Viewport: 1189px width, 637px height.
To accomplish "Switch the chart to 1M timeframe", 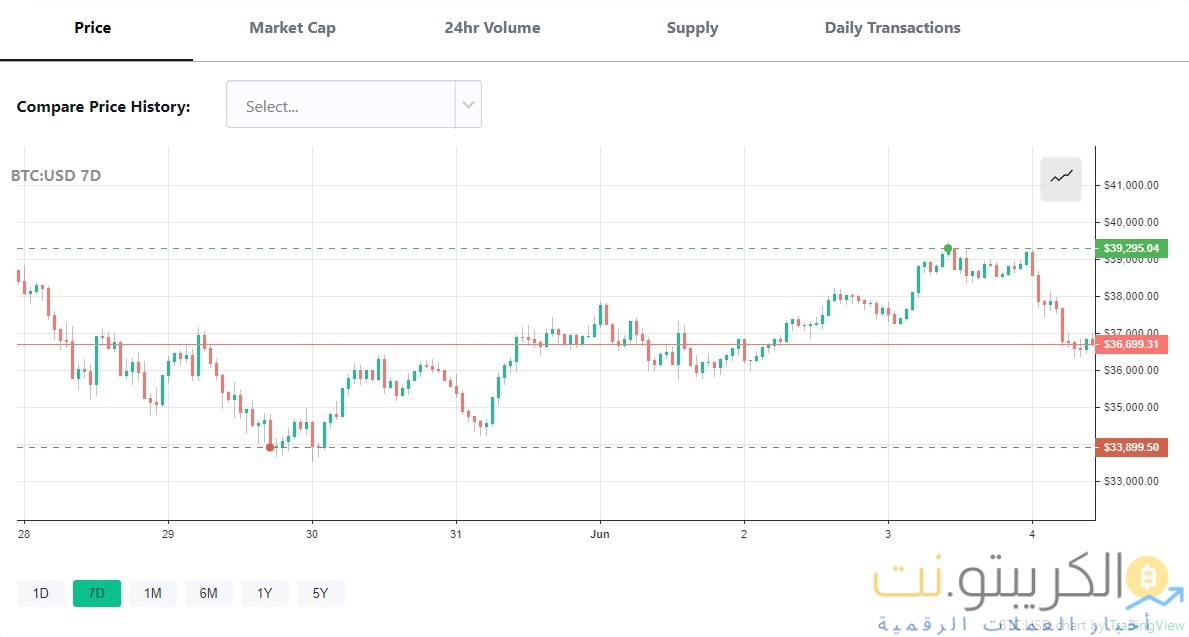I will (x=152, y=593).
